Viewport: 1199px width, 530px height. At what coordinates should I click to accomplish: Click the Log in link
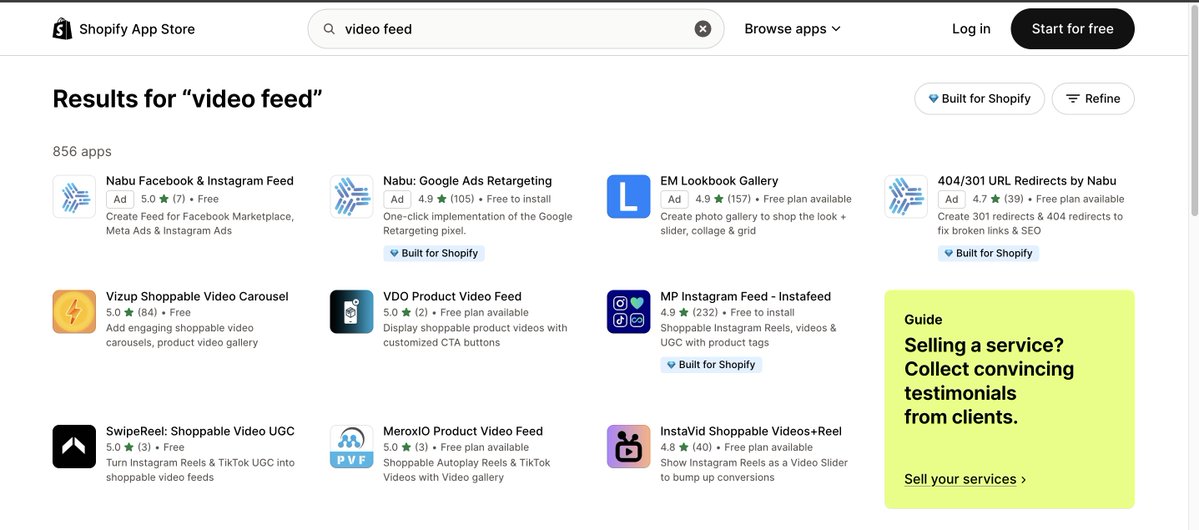tap(971, 29)
